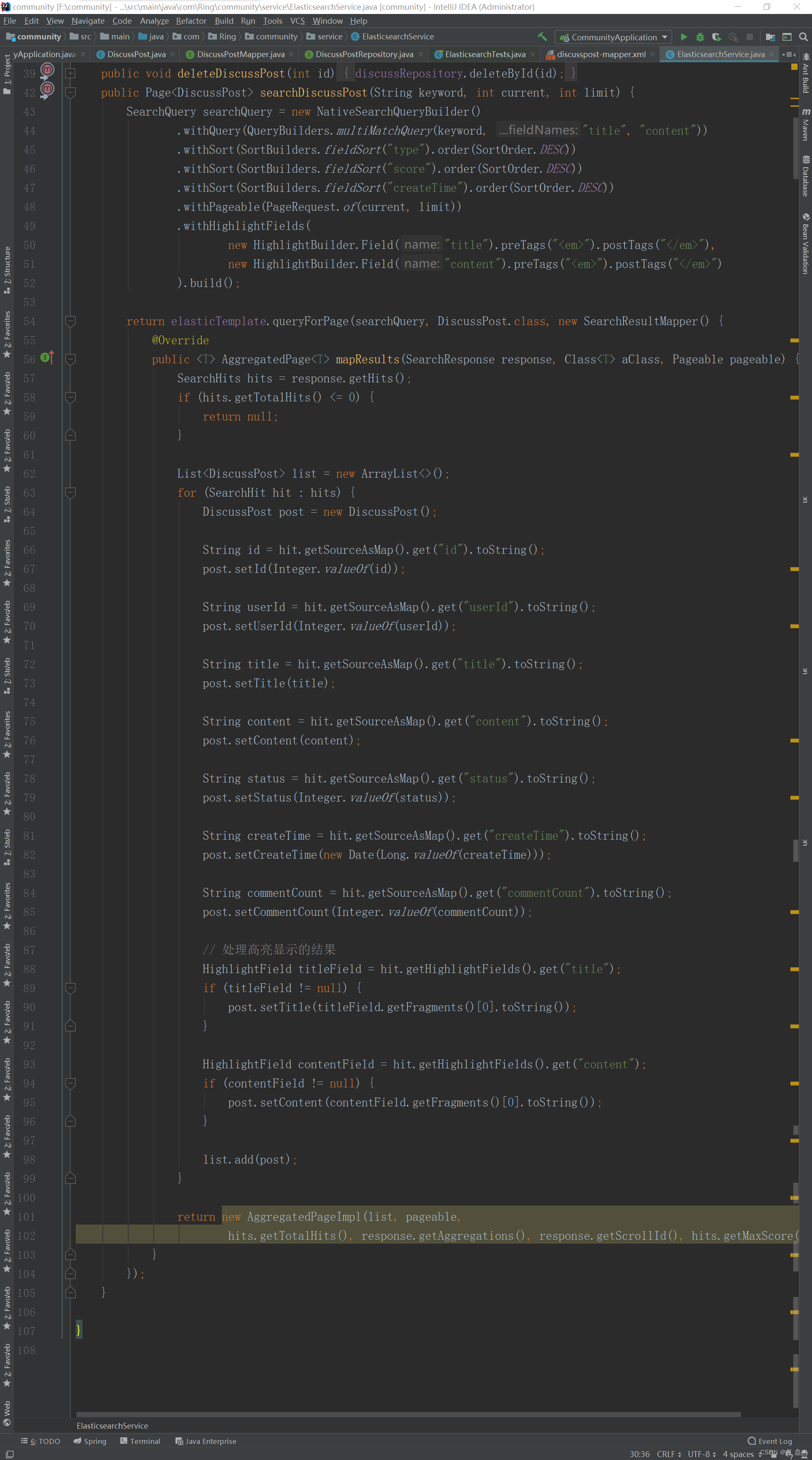Close the ElasticsearchService.java tab
812x1460 pixels.
pyautogui.click(x=772, y=54)
